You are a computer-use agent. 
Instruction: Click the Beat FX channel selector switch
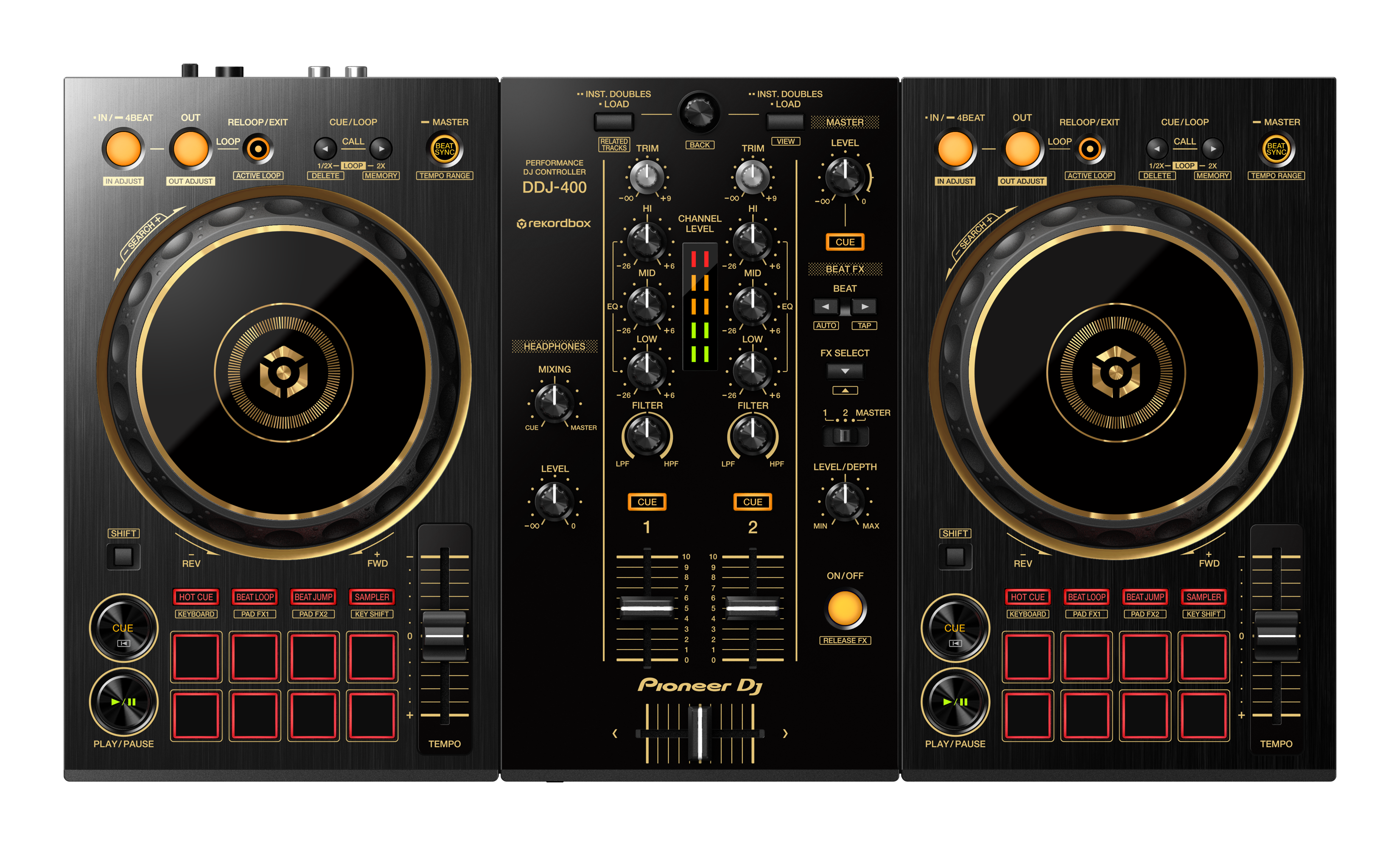pos(845,436)
